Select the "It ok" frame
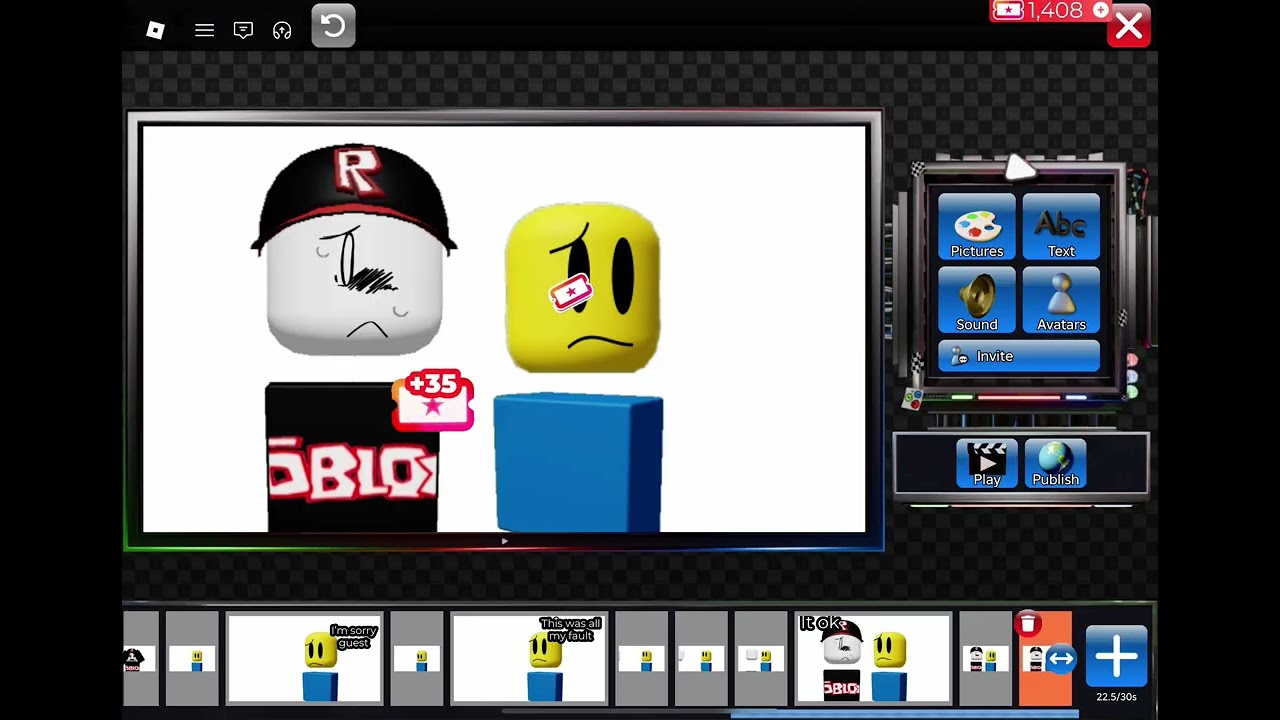 point(873,658)
